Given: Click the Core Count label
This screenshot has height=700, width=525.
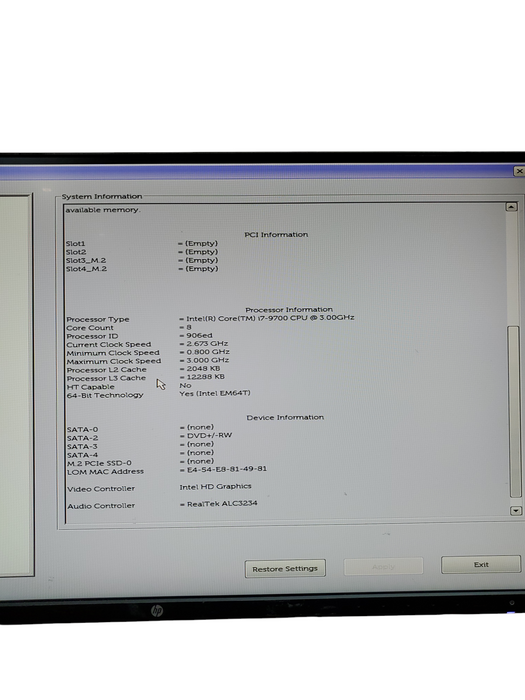Looking at the screenshot, I should pos(90,328).
